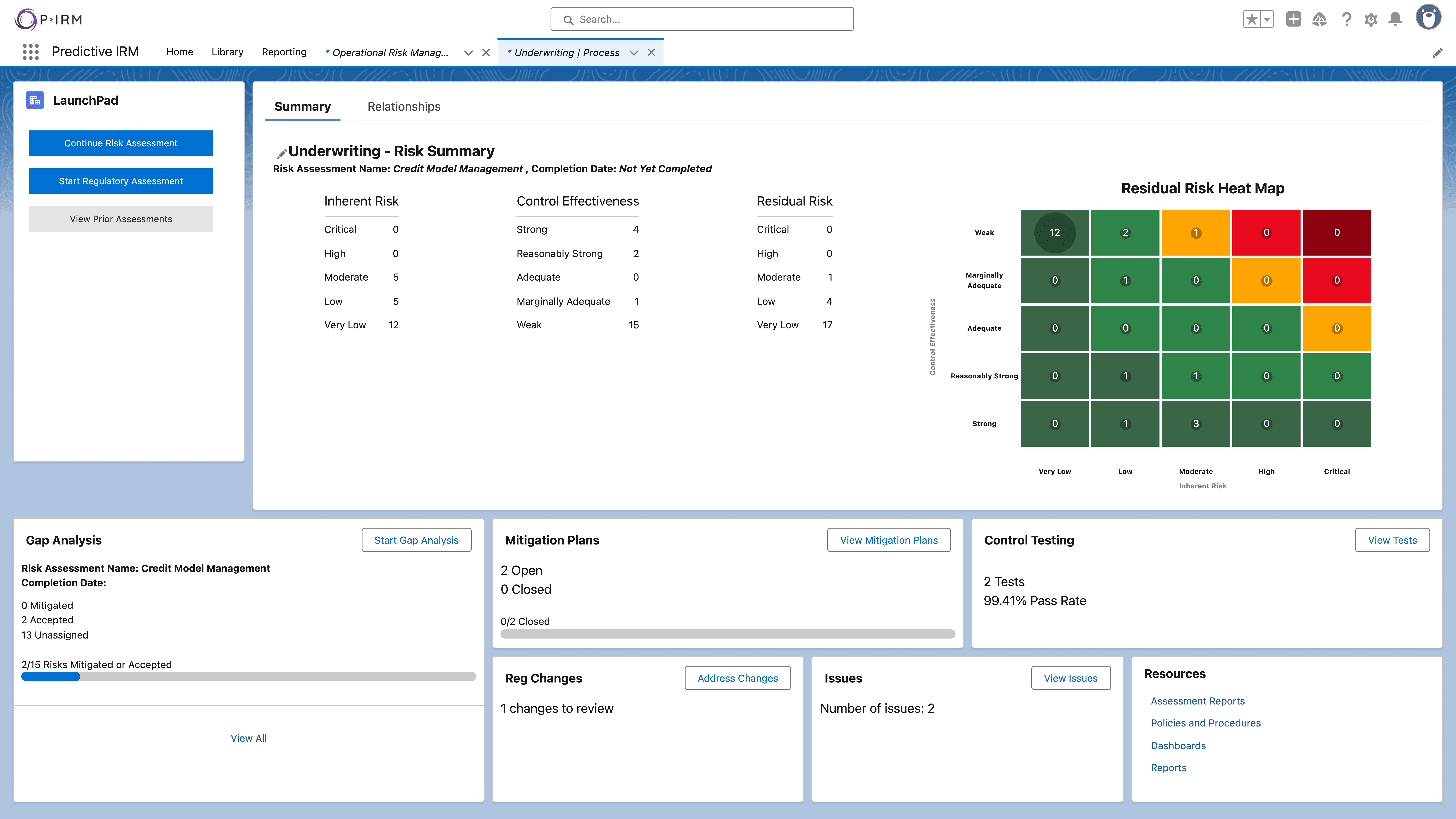
Task: Switch to the Relationships tab
Action: (x=404, y=106)
